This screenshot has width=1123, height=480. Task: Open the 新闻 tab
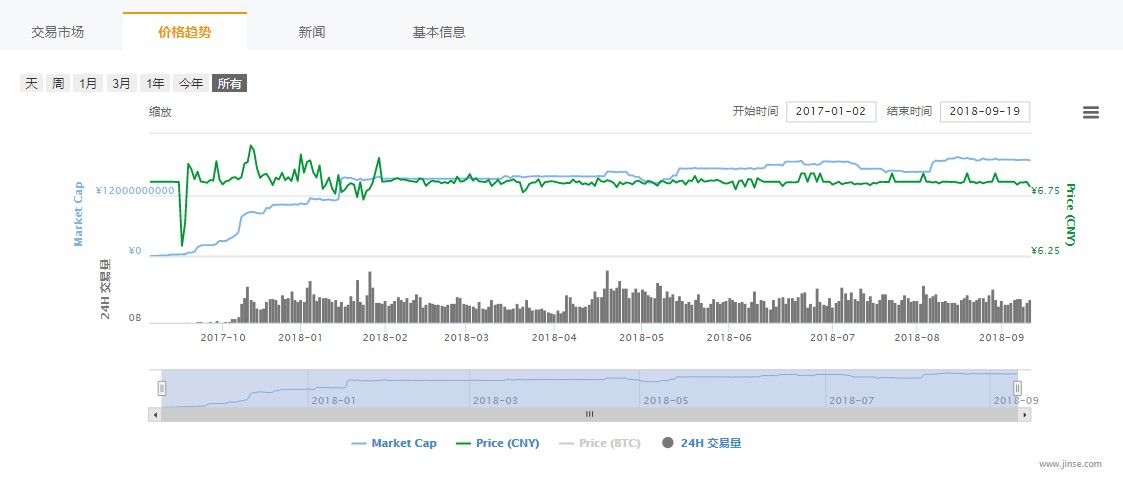pos(311,32)
